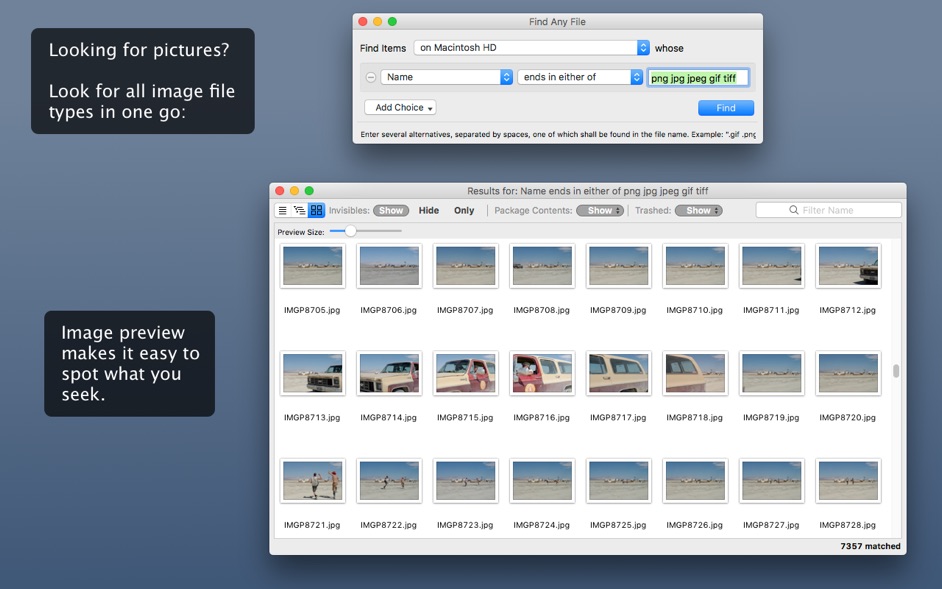The width and height of the screenshot is (942, 589).
Task: Open the 'ends in either of' dropdown
Action: (580, 76)
